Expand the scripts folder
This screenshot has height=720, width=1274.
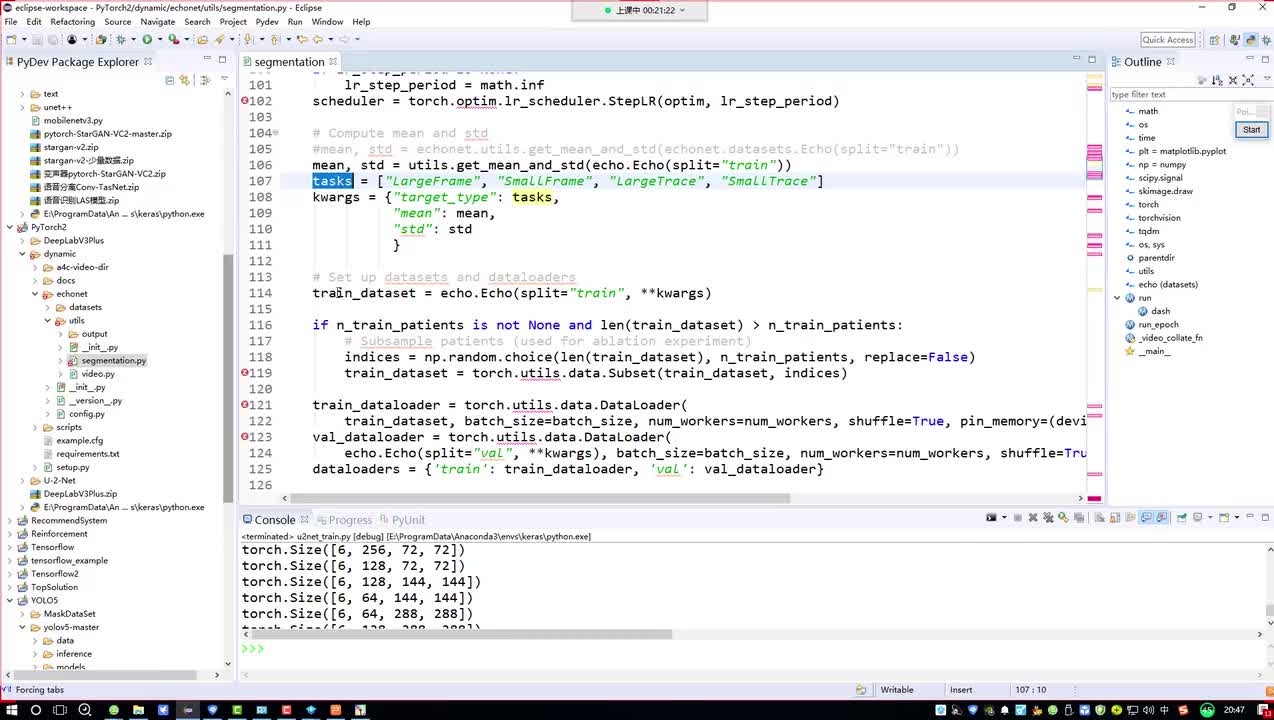click(35, 427)
